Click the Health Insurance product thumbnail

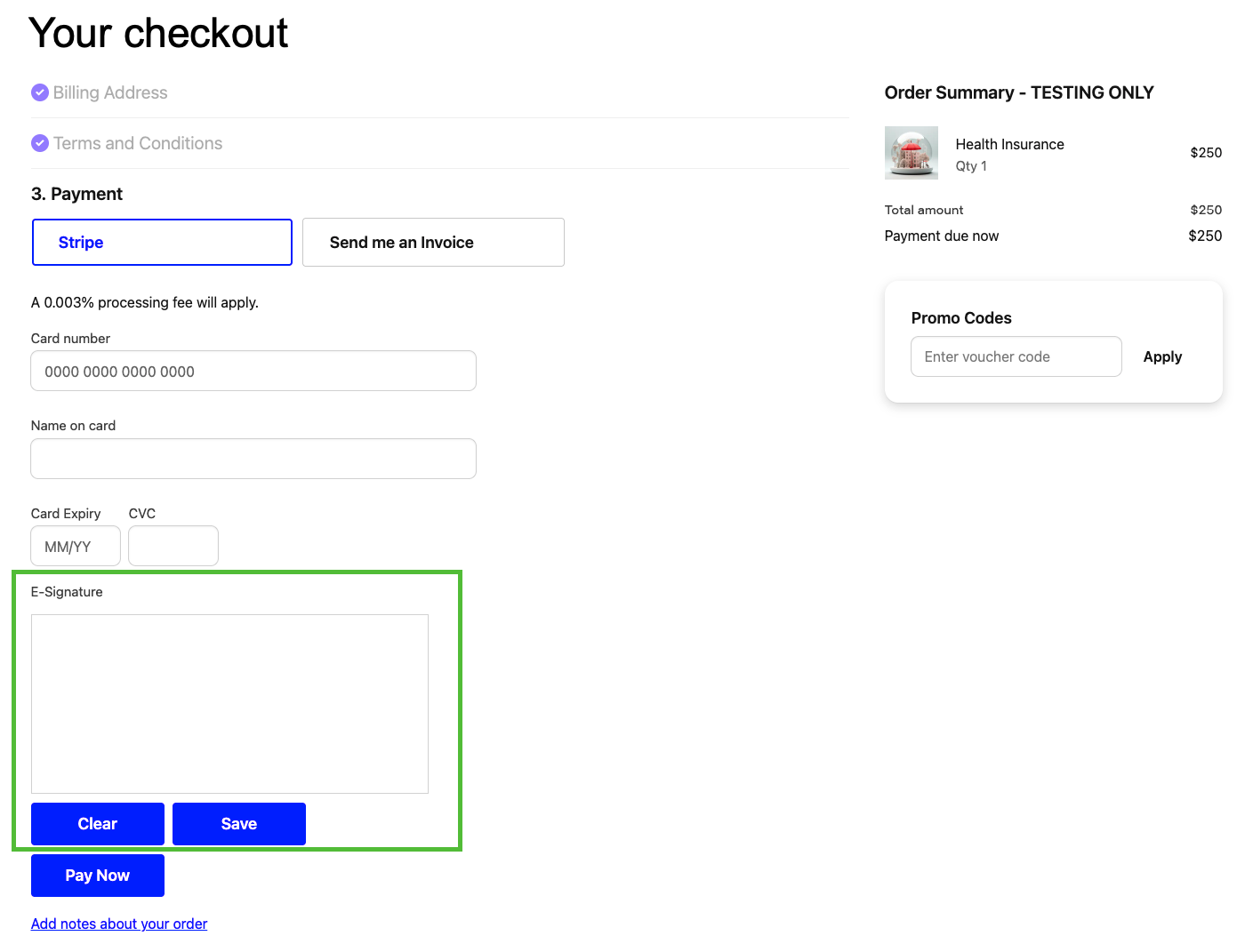coord(912,152)
